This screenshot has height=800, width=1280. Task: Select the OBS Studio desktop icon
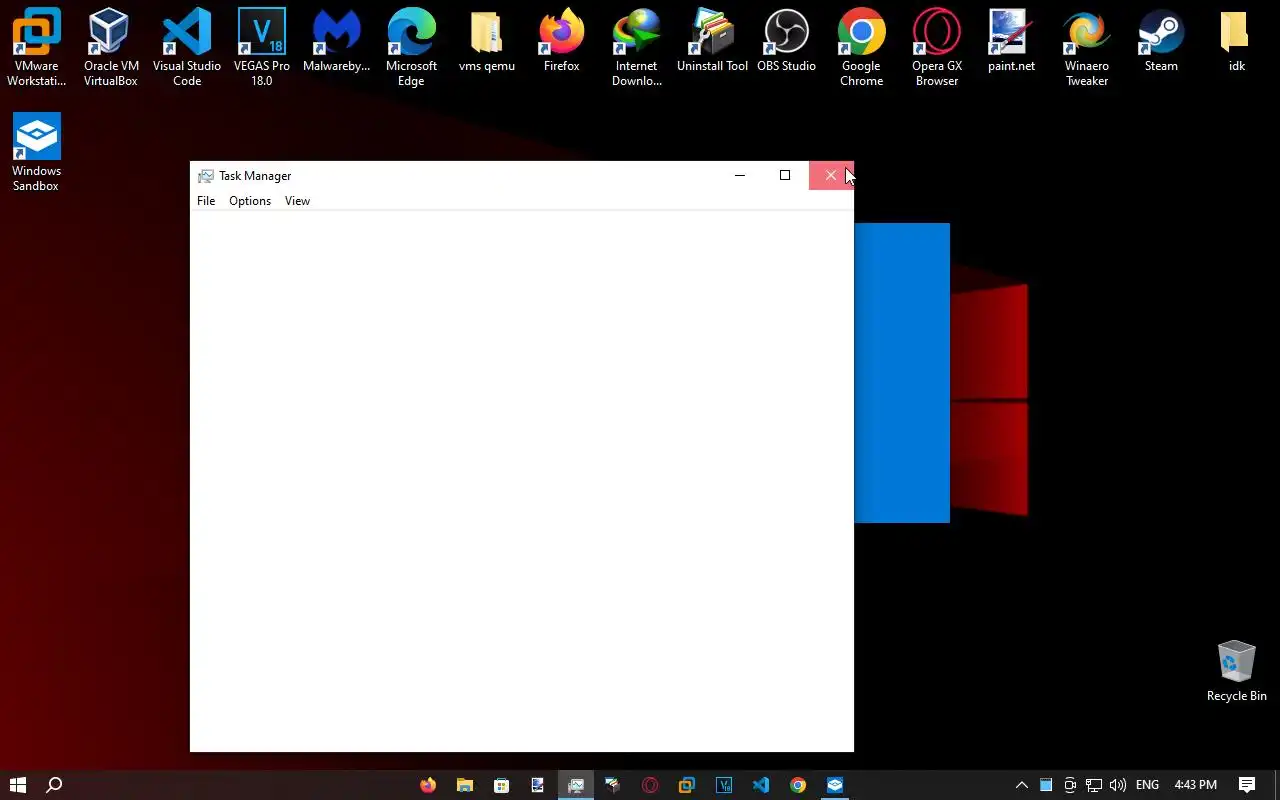pos(786,40)
